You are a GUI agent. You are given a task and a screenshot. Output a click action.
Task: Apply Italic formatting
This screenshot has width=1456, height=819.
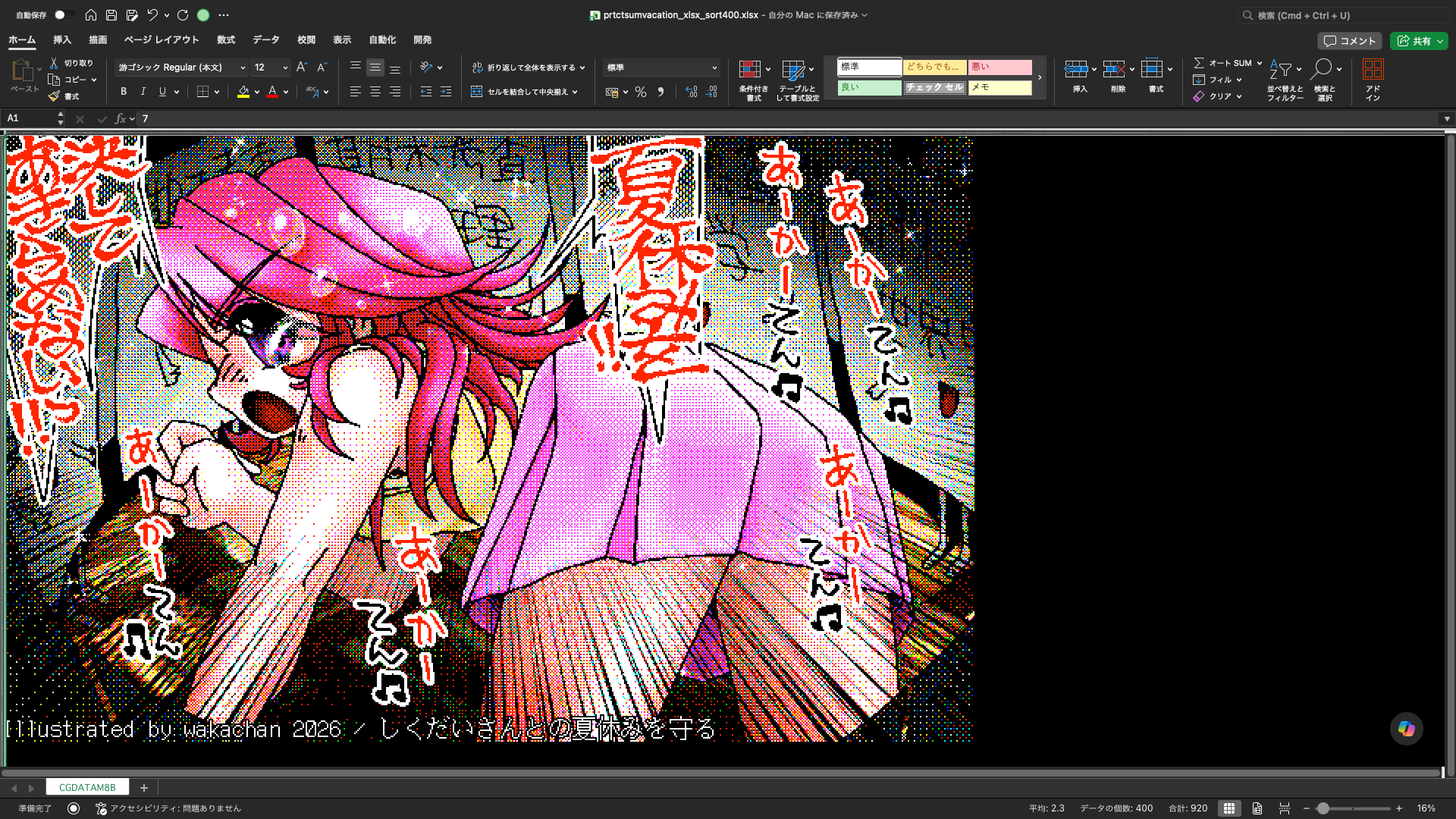pyautogui.click(x=143, y=92)
